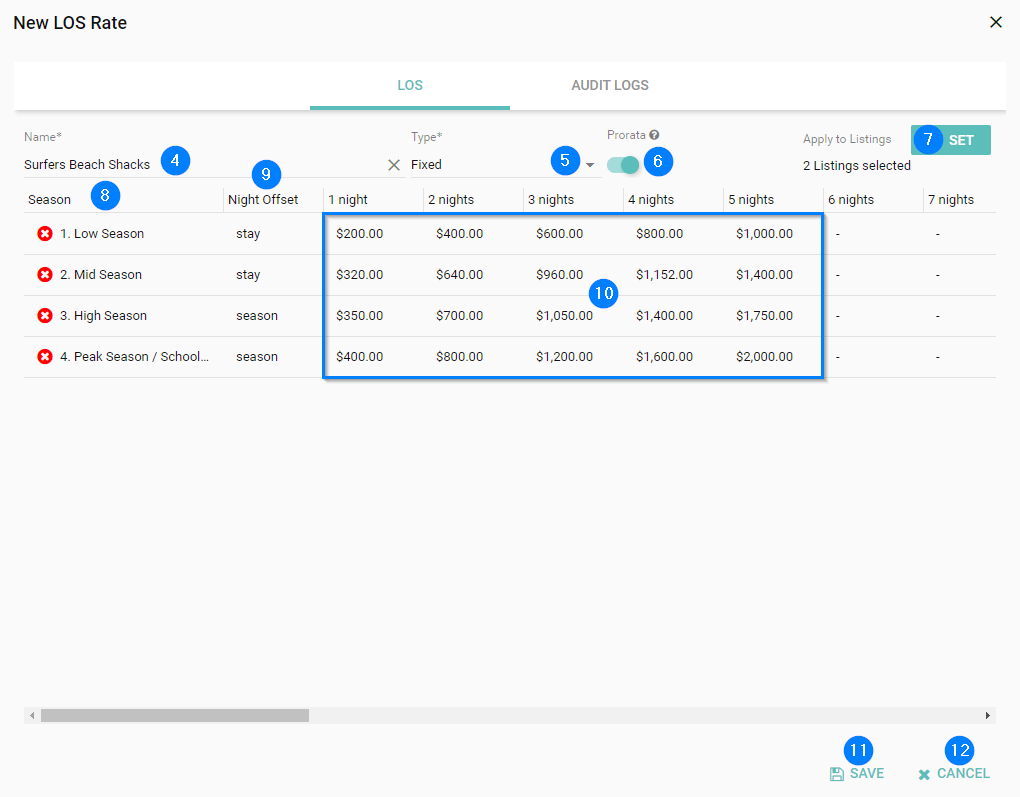Image resolution: width=1020 pixels, height=797 pixels.
Task: Click the Prorata help question icon
Action: [x=654, y=135]
